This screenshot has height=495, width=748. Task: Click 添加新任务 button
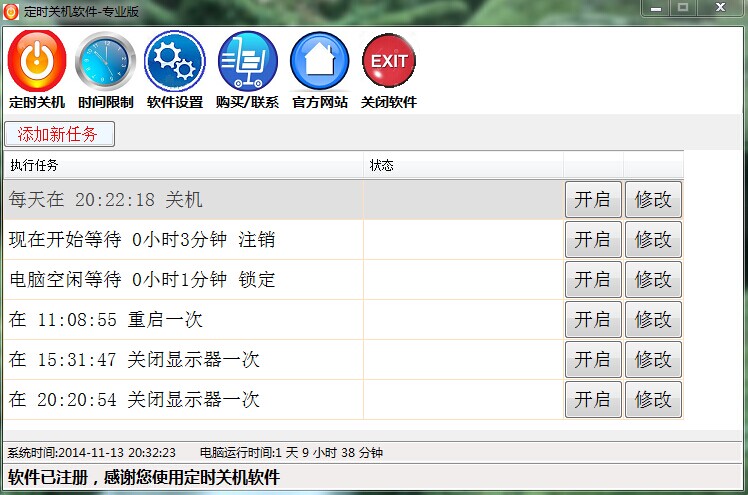coord(60,134)
